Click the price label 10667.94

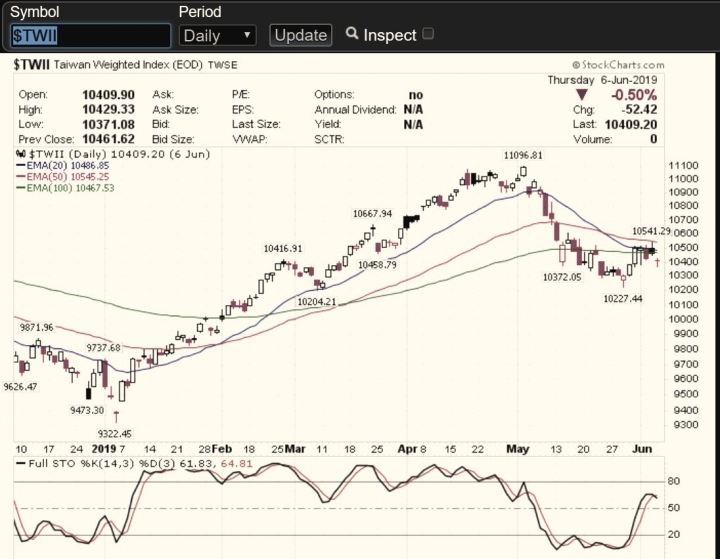point(372,214)
